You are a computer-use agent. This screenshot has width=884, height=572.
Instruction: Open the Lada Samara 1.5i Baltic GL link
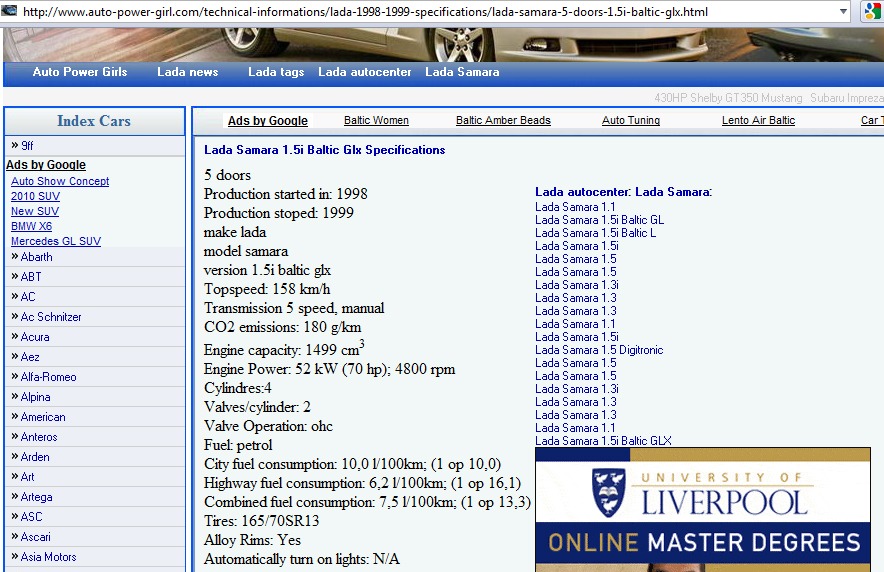click(x=600, y=220)
